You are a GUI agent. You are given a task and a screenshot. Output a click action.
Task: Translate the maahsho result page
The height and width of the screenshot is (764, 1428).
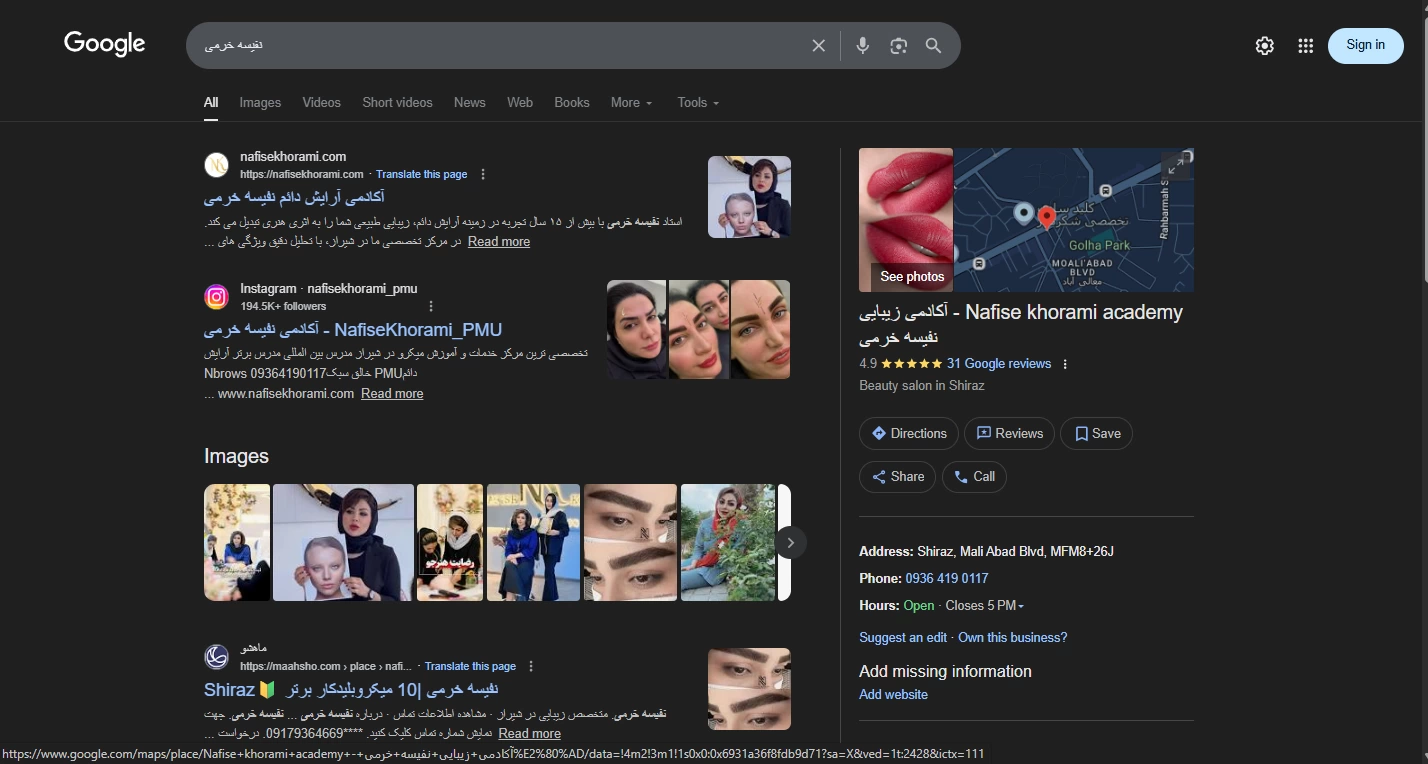click(471, 666)
